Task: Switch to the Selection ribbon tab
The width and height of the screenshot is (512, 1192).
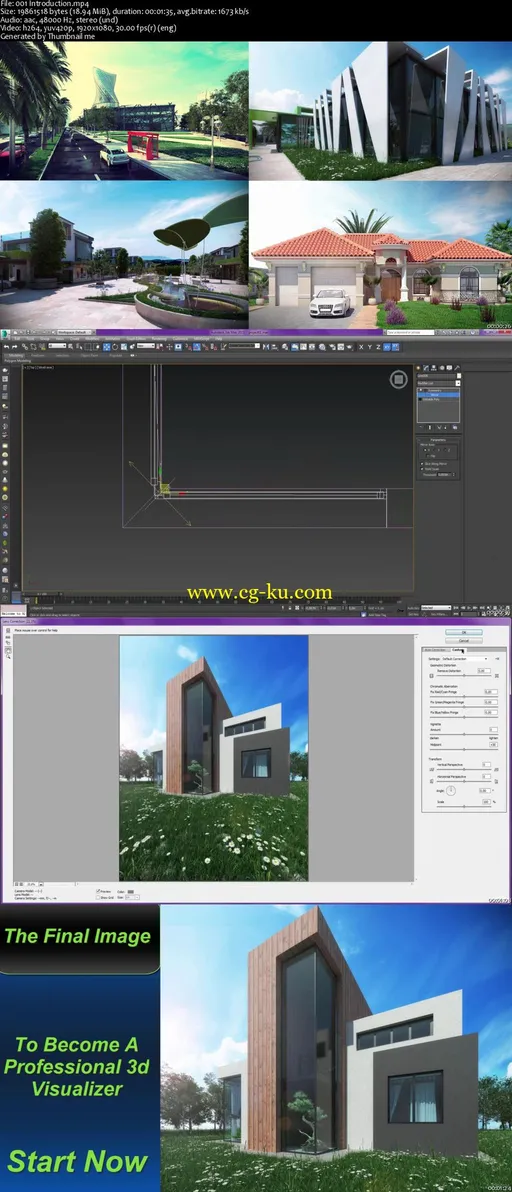Action: [62, 355]
